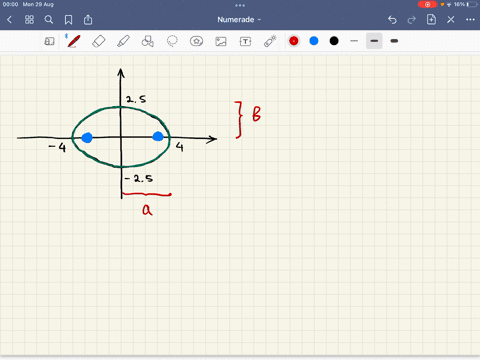Image resolution: width=480 pixels, height=360 pixels.
Task: Choose the black pen color
Action: point(334,41)
